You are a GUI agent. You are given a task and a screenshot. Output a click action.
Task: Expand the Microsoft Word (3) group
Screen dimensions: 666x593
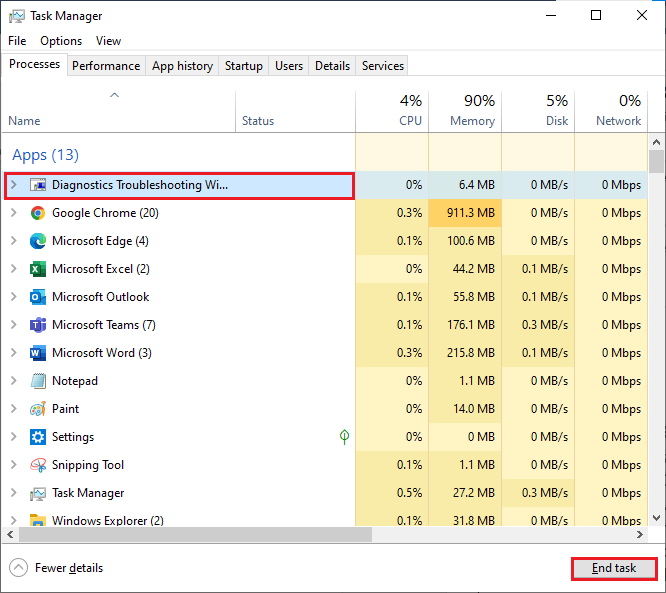pyautogui.click(x=14, y=353)
